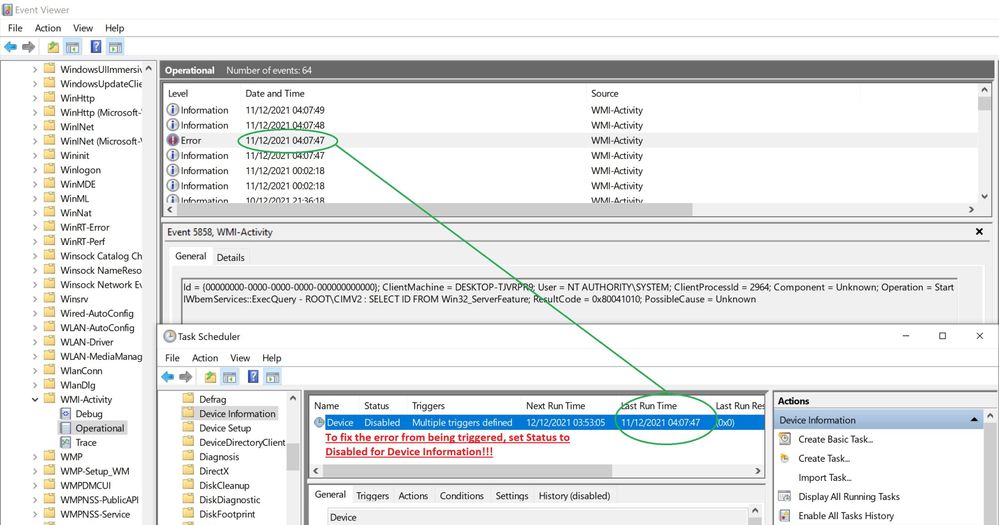Select the Settings tab in Task Scheduler
The image size is (999, 525).
[x=512, y=496]
